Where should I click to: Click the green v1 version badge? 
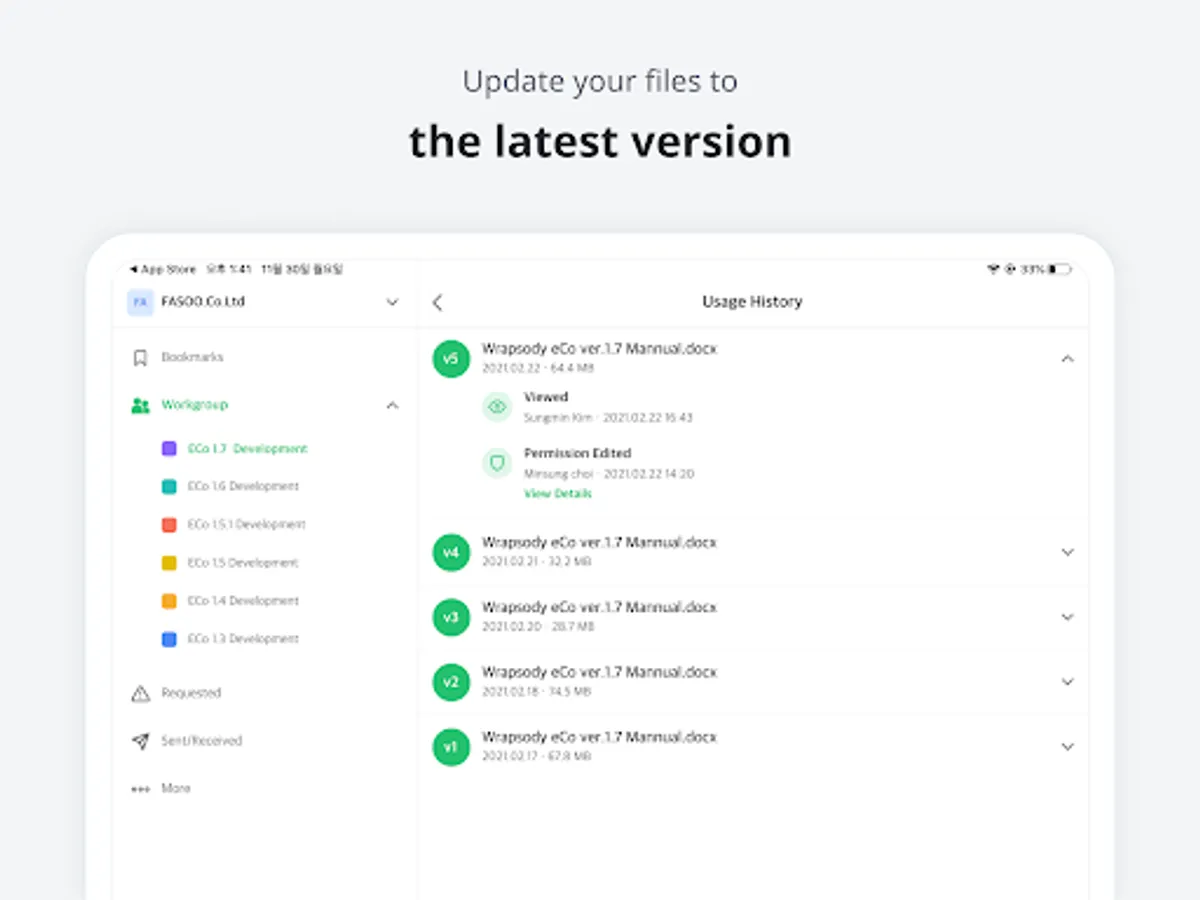tap(451, 747)
